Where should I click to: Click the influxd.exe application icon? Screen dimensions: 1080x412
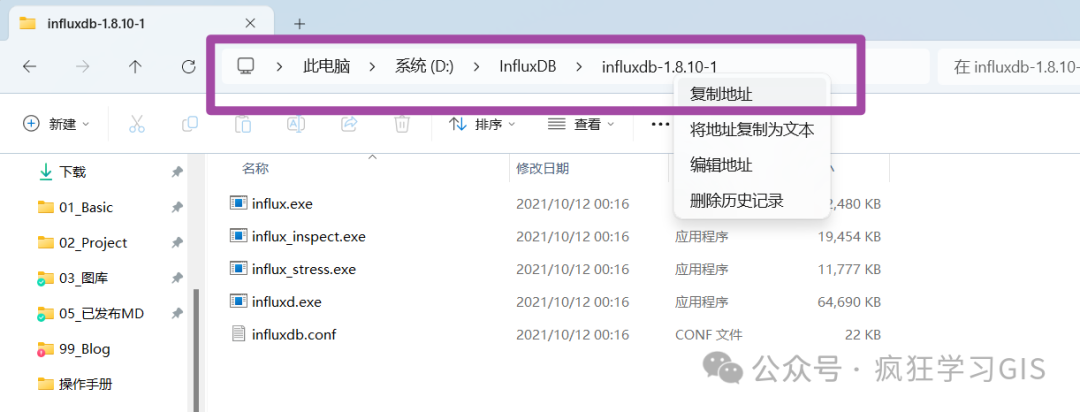(238, 301)
